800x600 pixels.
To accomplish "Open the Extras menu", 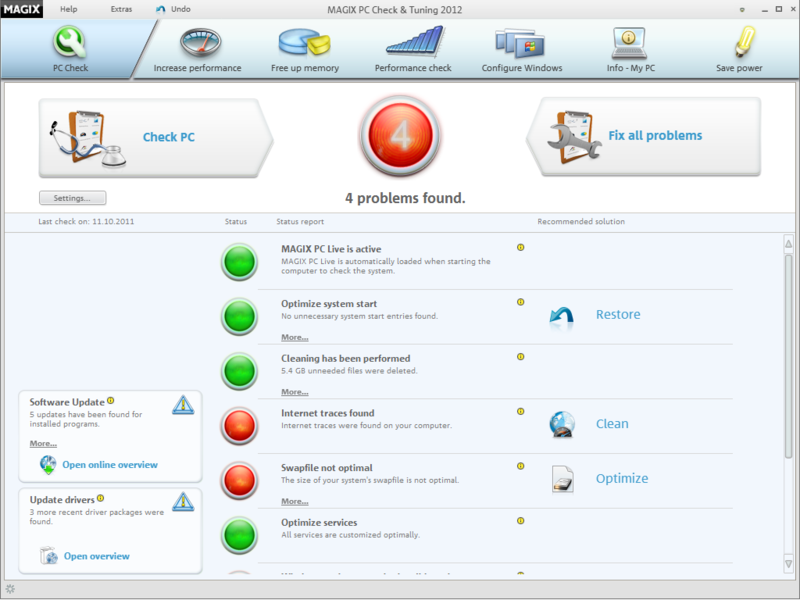I will tap(121, 9).
